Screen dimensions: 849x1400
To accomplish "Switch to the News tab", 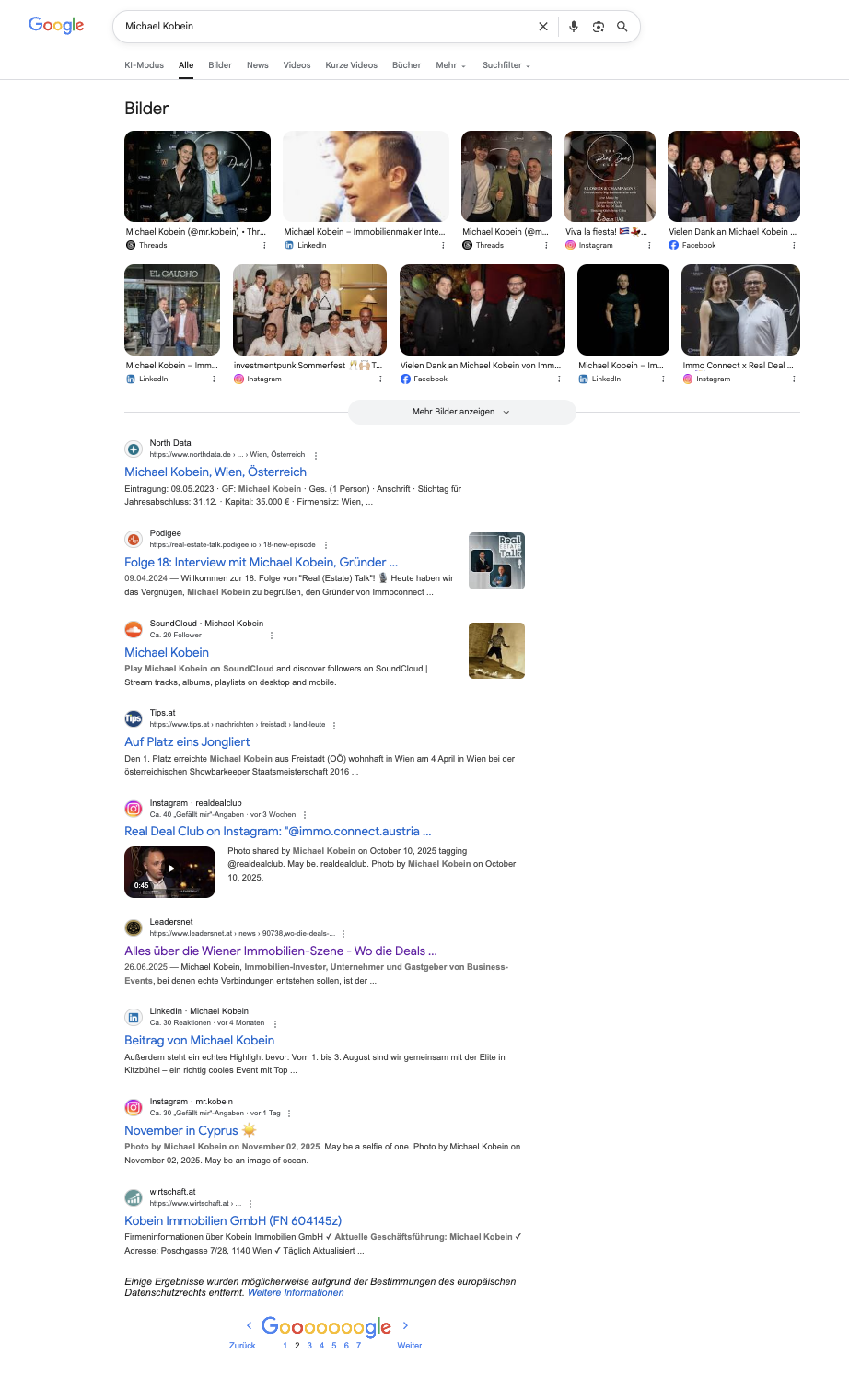I will pyautogui.click(x=258, y=65).
